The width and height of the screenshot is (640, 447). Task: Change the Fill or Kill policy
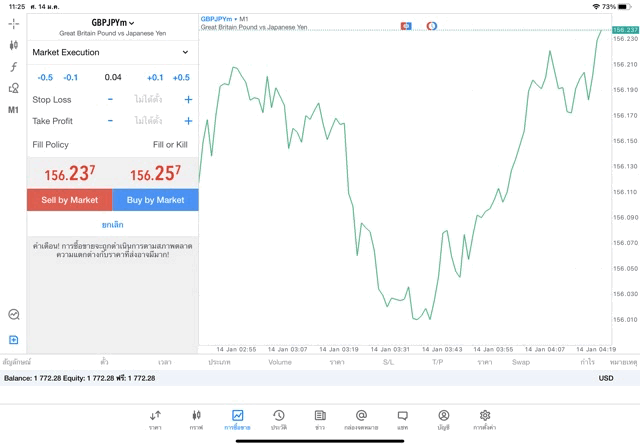pos(170,145)
